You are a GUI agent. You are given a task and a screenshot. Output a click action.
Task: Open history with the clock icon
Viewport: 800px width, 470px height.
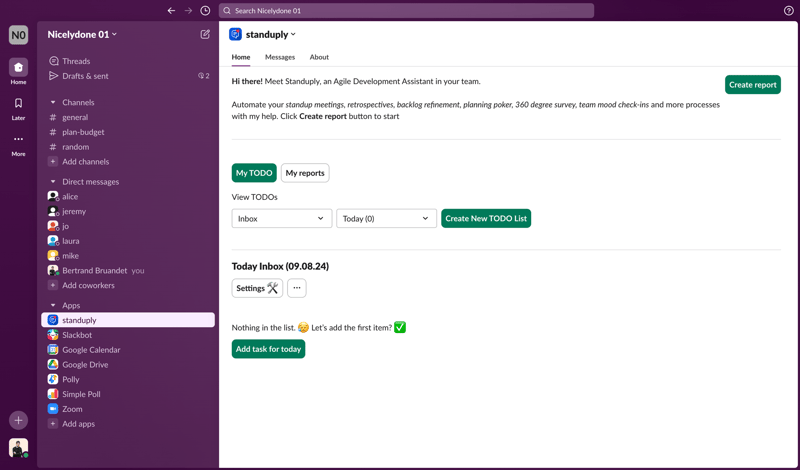click(x=205, y=11)
